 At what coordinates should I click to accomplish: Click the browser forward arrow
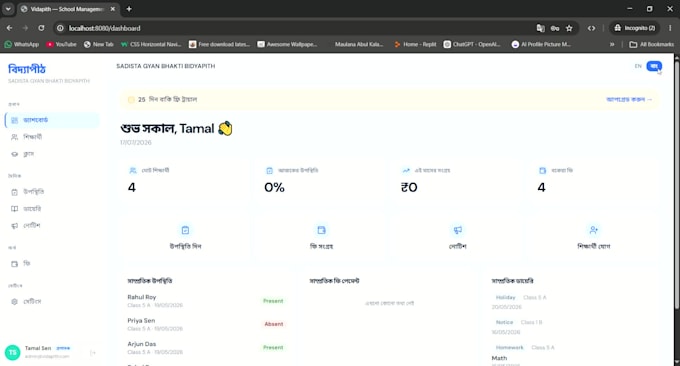tap(25, 28)
